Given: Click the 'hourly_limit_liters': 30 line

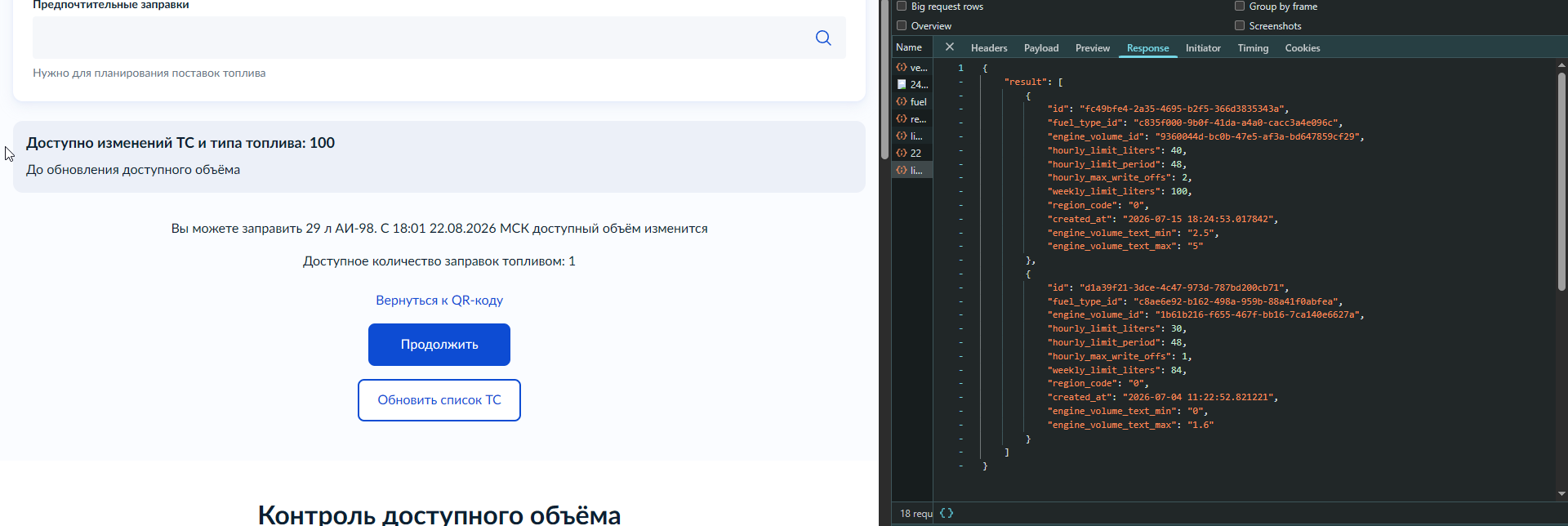Looking at the screenshot, I should click(1117, 328).
